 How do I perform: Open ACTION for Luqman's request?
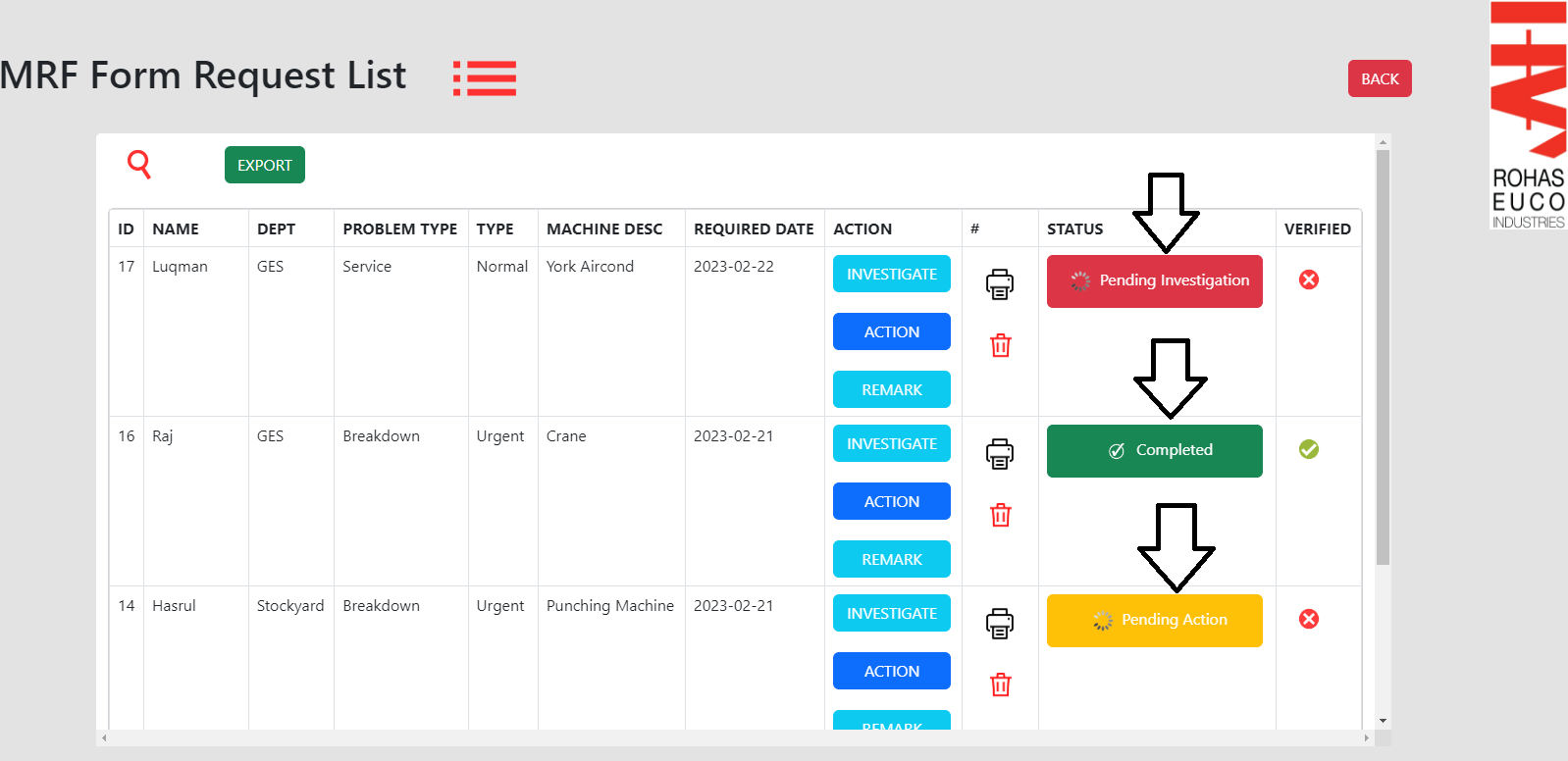tap(892, 331)
